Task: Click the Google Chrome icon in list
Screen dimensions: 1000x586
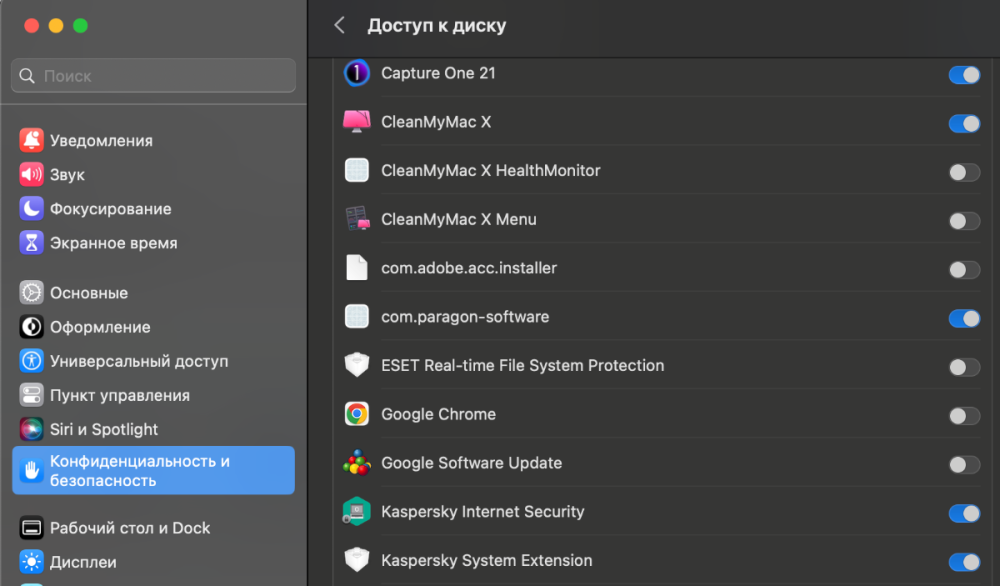Action: click(x=357, y=414)
